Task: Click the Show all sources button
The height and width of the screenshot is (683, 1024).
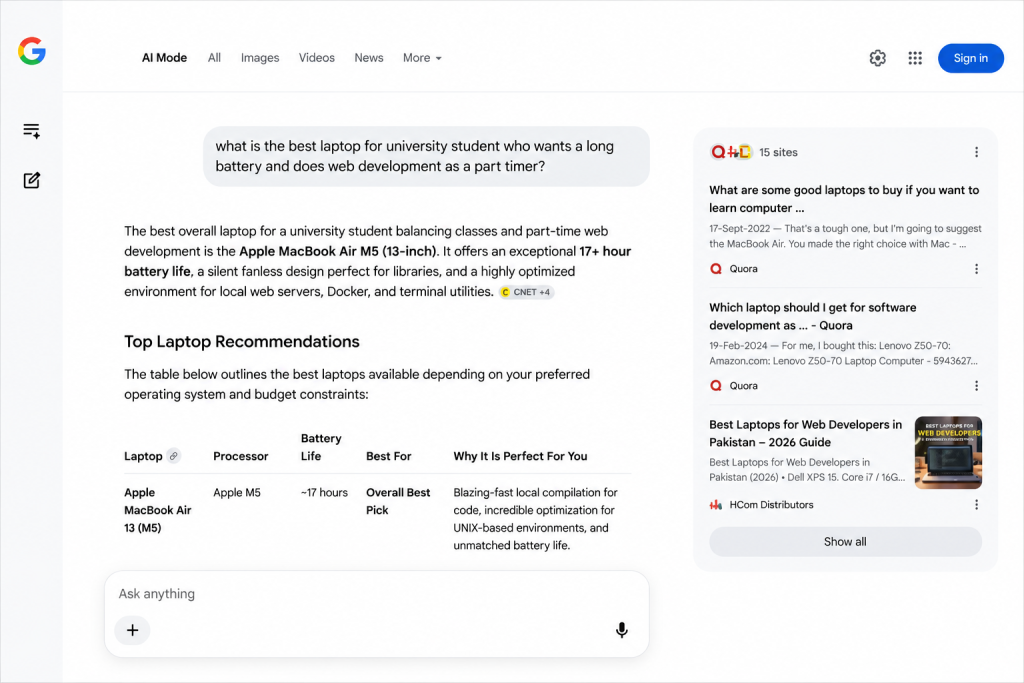Action: point(845,542)
